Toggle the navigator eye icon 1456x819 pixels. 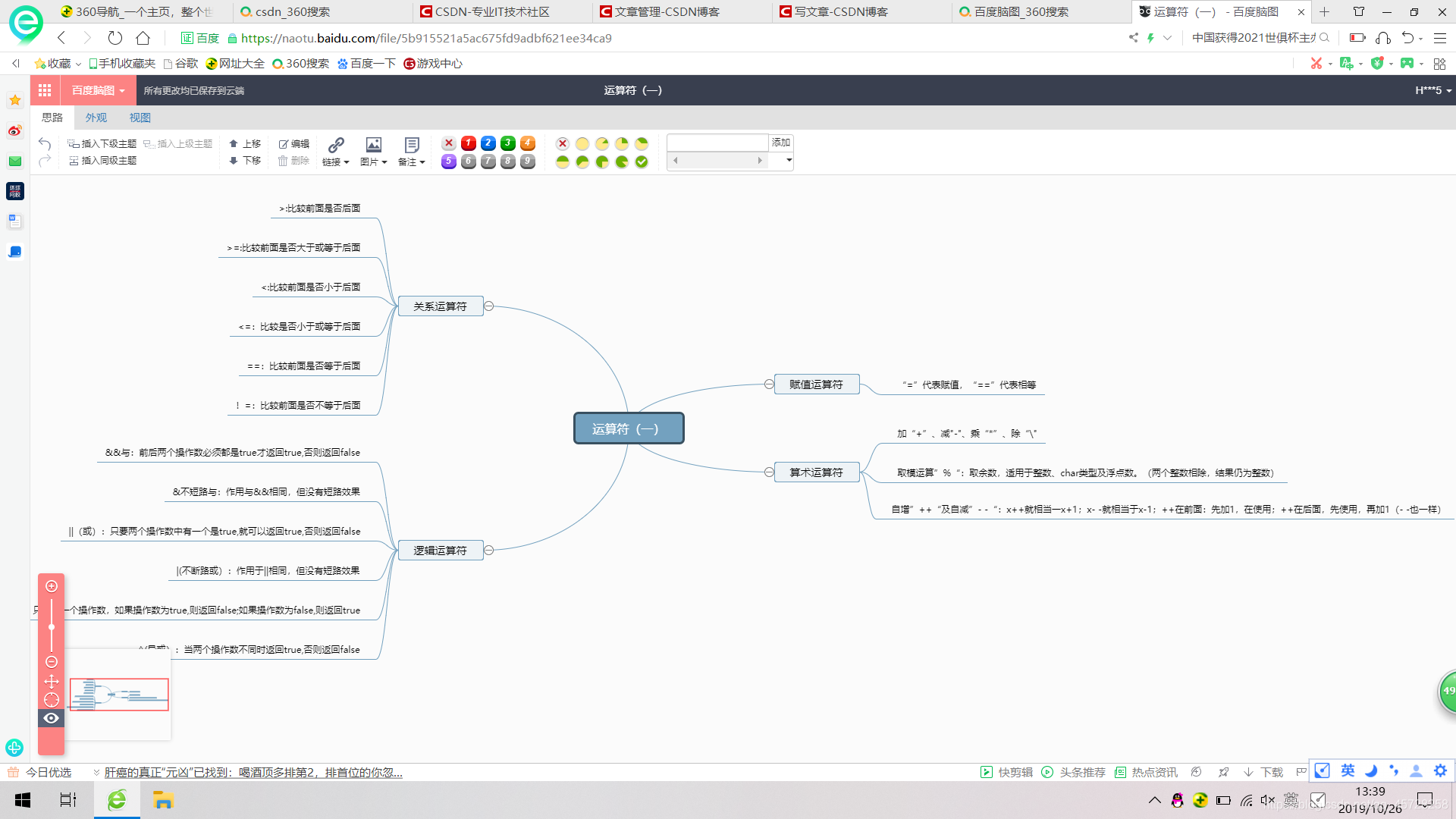pos(52,718)
